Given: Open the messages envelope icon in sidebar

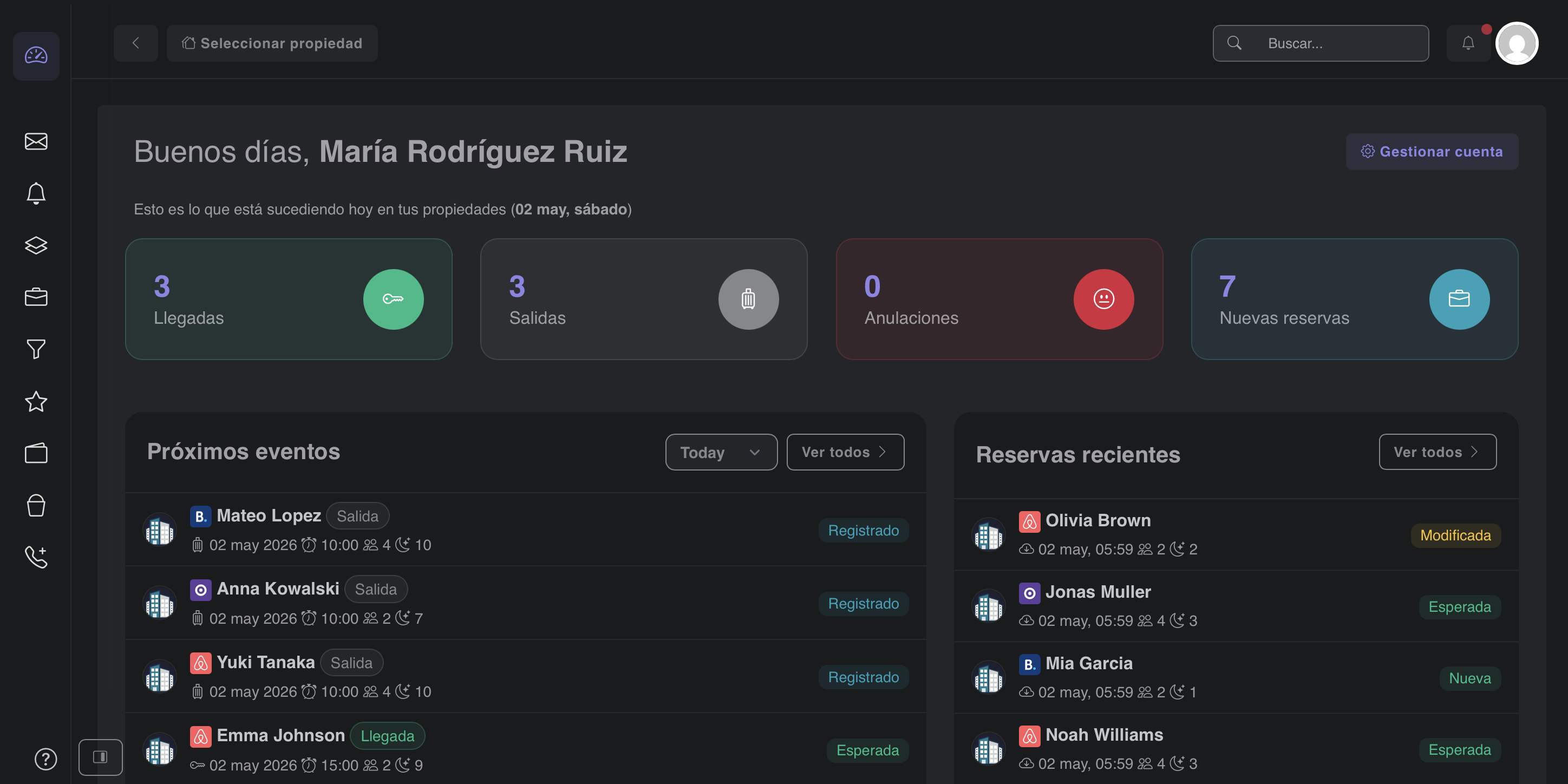Looking at the screenshot, I should coord(36,141).
